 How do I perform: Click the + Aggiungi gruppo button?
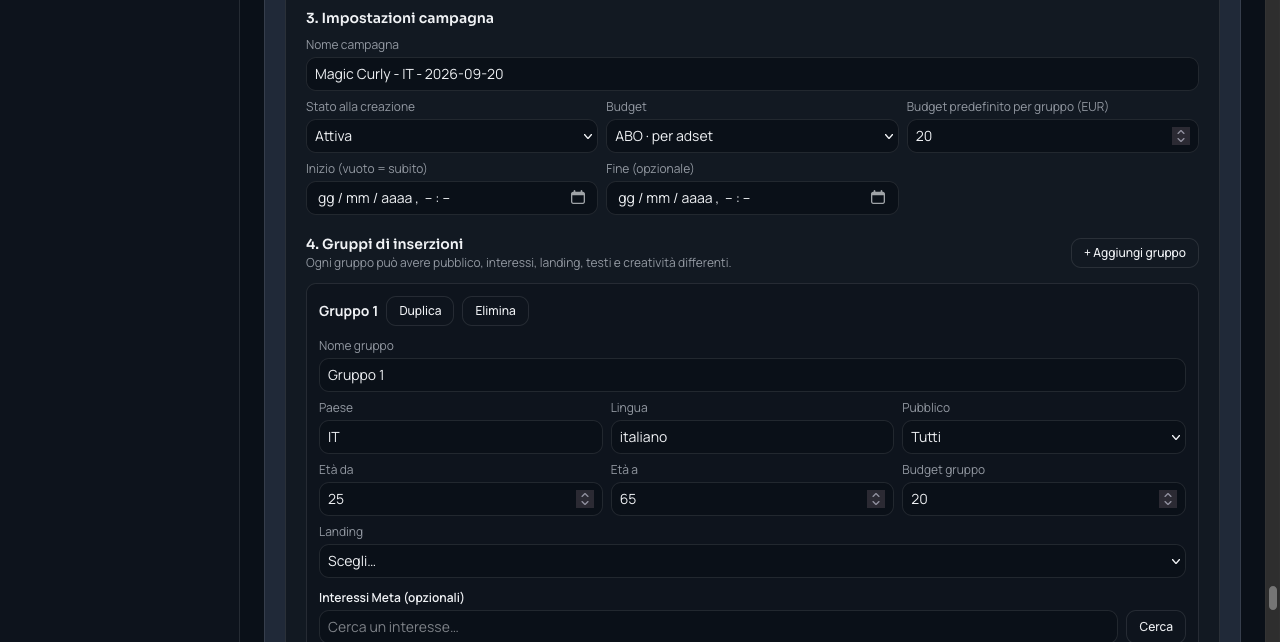(1135, 253)
